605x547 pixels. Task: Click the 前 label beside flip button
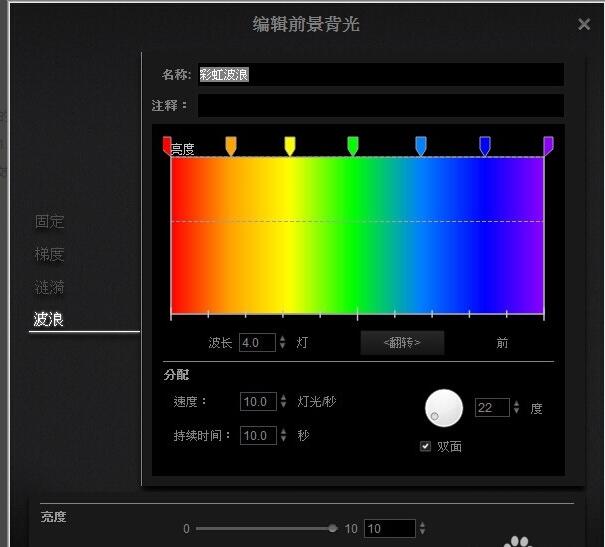pos(502,343)
